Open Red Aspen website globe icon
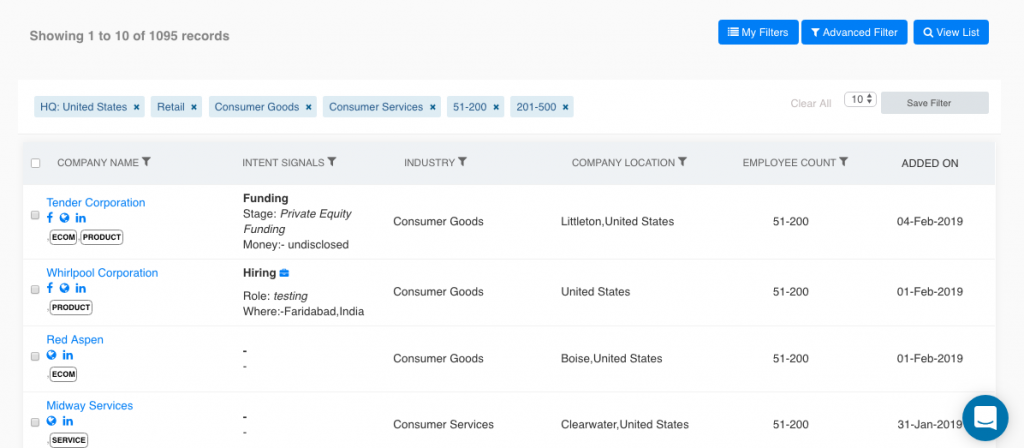 (52, 355)
